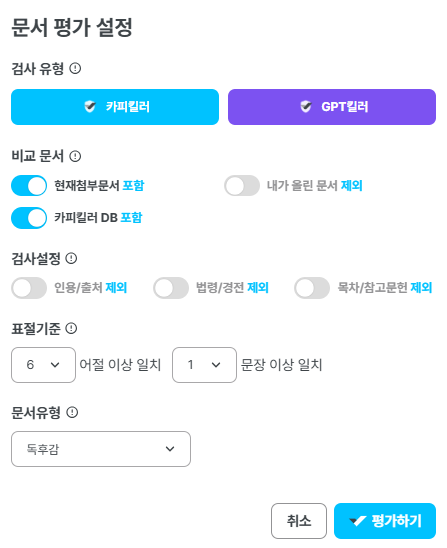The image size is (447, 548).
Task: Select the 카피킬러 inspection type
Action: click(x=115, y=107)
